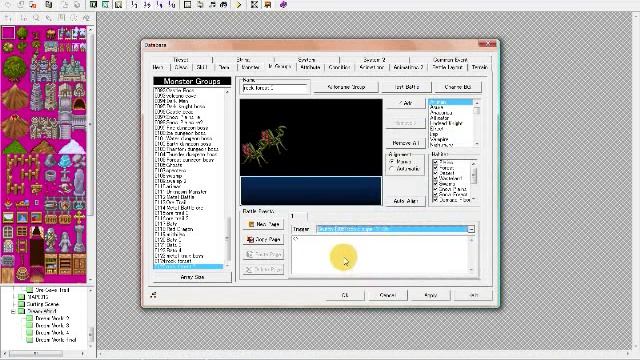The image size is (640, 360).
Task: Collapse the map tree node expander
Action: click(x=13, y=311)
